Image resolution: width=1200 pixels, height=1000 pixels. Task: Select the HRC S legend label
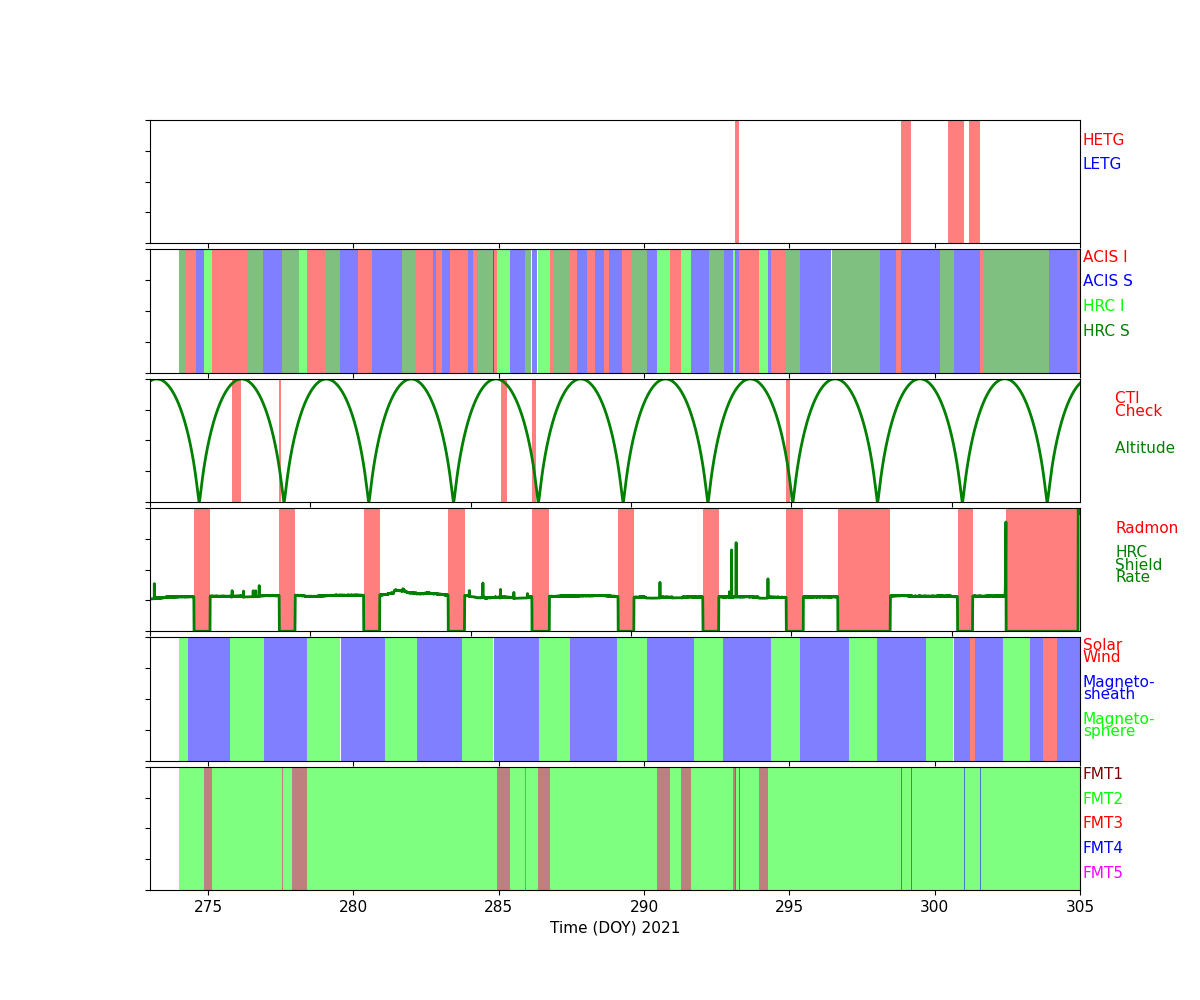pyautogui.click(x=1105, y=331)
